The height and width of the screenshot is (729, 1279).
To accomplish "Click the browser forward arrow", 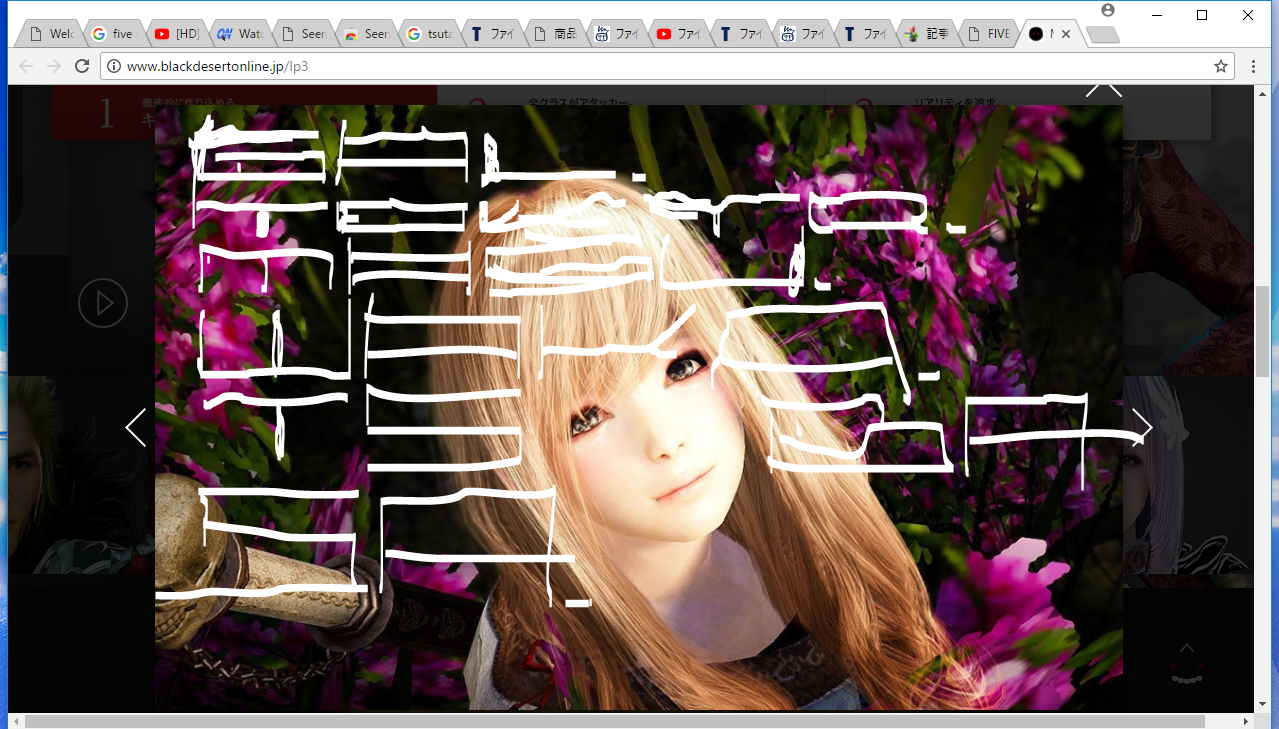I will click(54, 66).
